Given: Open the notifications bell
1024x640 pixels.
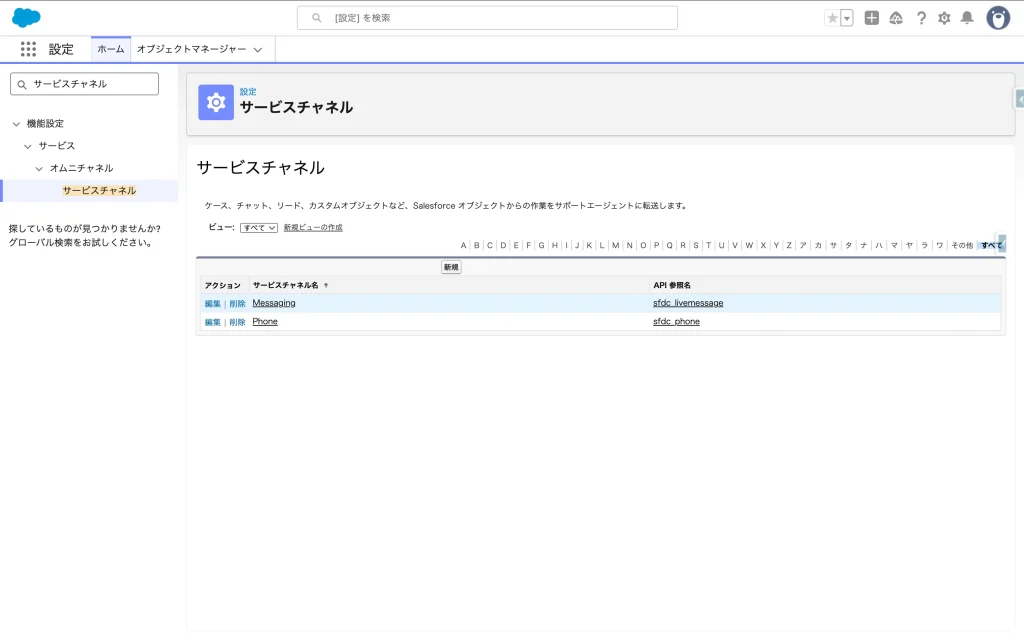Looking at the screenshot, I should coord(967,18).
